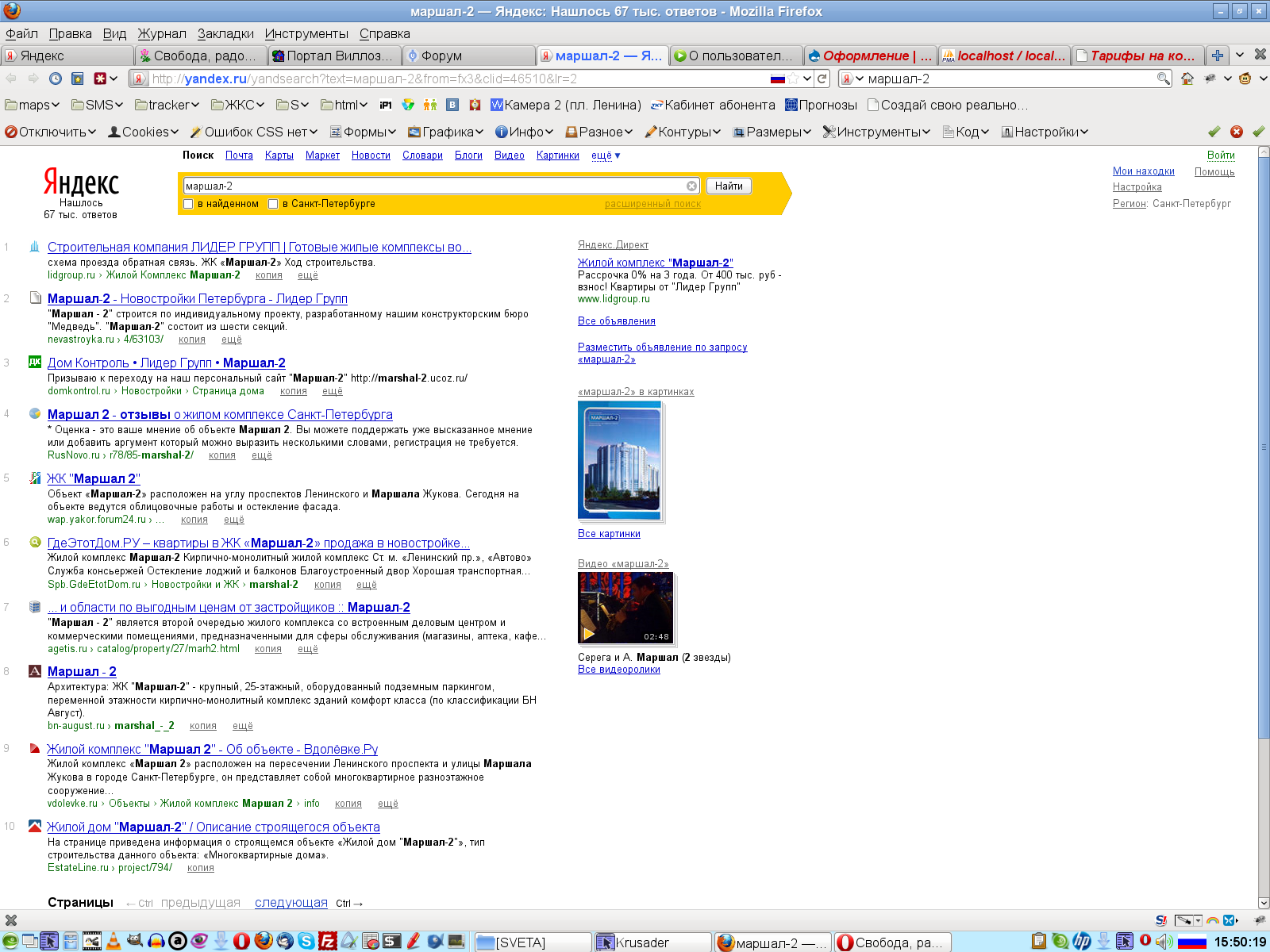This screenshot has height=952, width=1270.
Task: Clear the Yandex search field with X icon
Action: 691,186
